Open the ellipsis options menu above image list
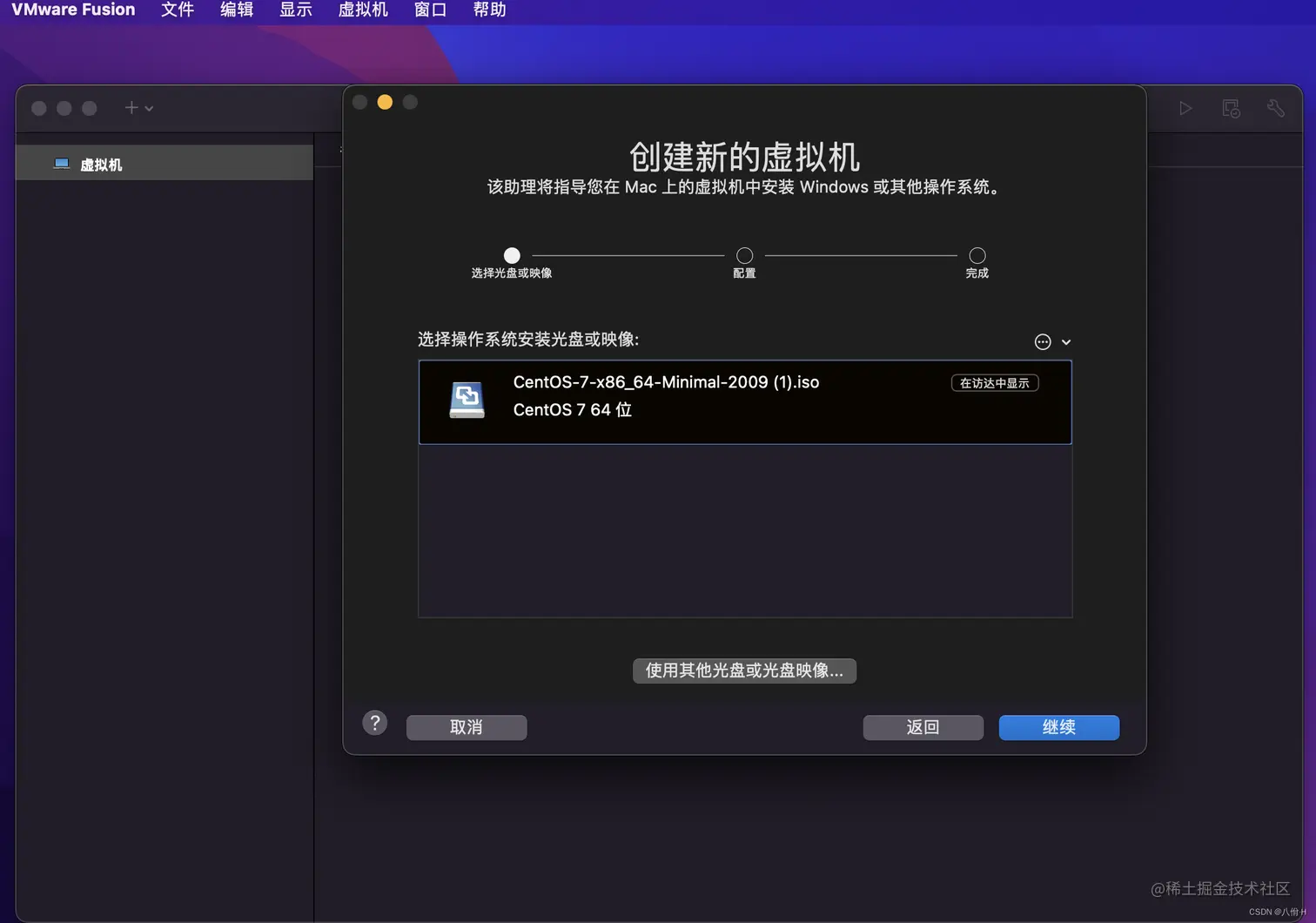This screenshot has height=923, width=1316. pyautogui.click(x=1043, y=341)
